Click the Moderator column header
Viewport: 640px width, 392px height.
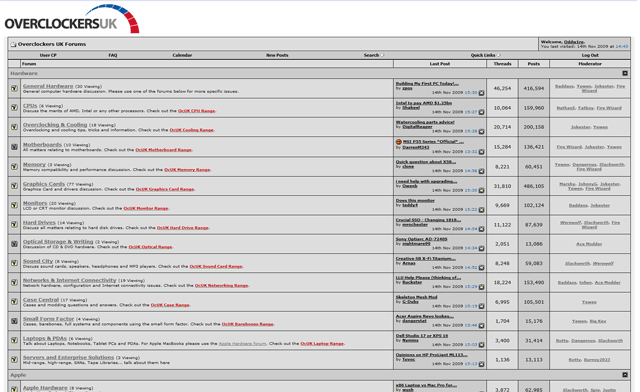click(x=590, y=64)
